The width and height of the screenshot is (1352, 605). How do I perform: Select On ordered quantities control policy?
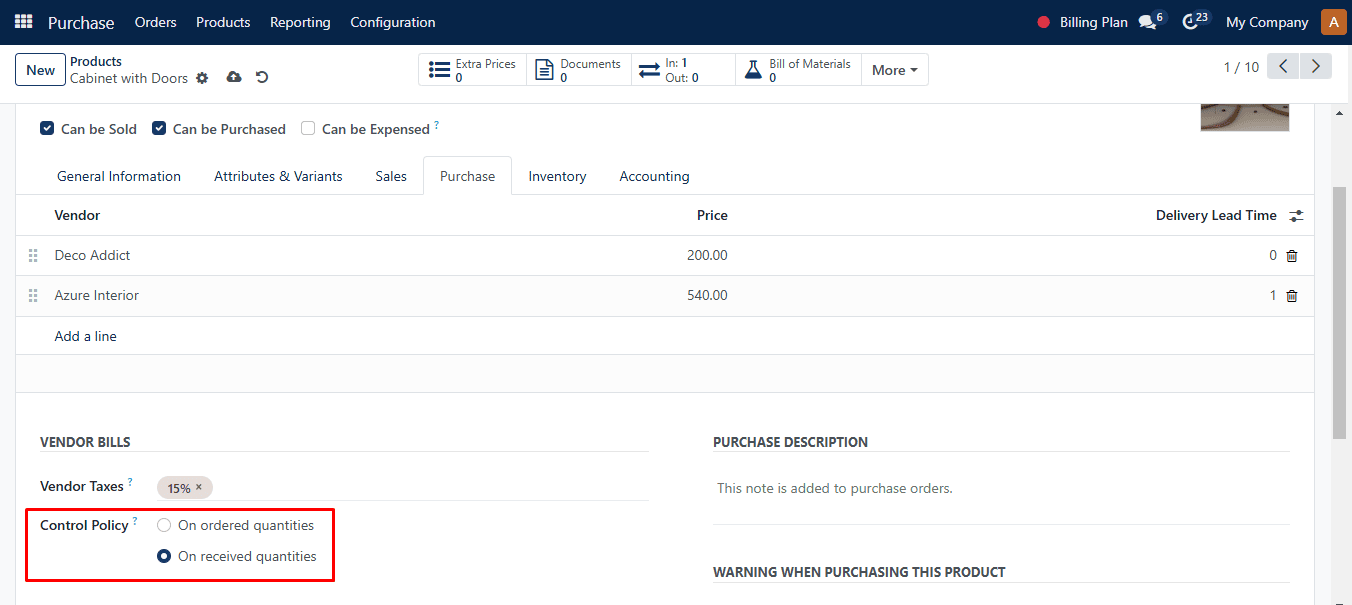pyautogui.click(x=164, y=525)
